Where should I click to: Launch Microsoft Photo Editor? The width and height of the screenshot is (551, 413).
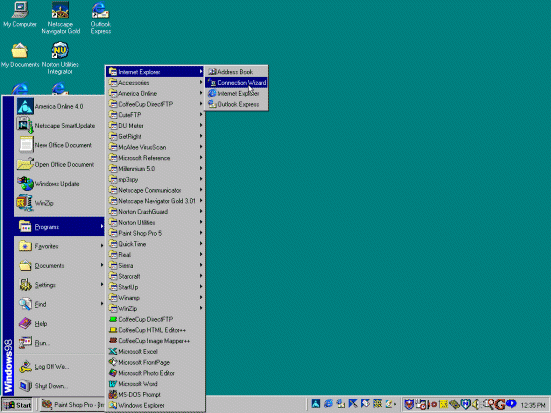pyautogui.click(x=155, y=373)
